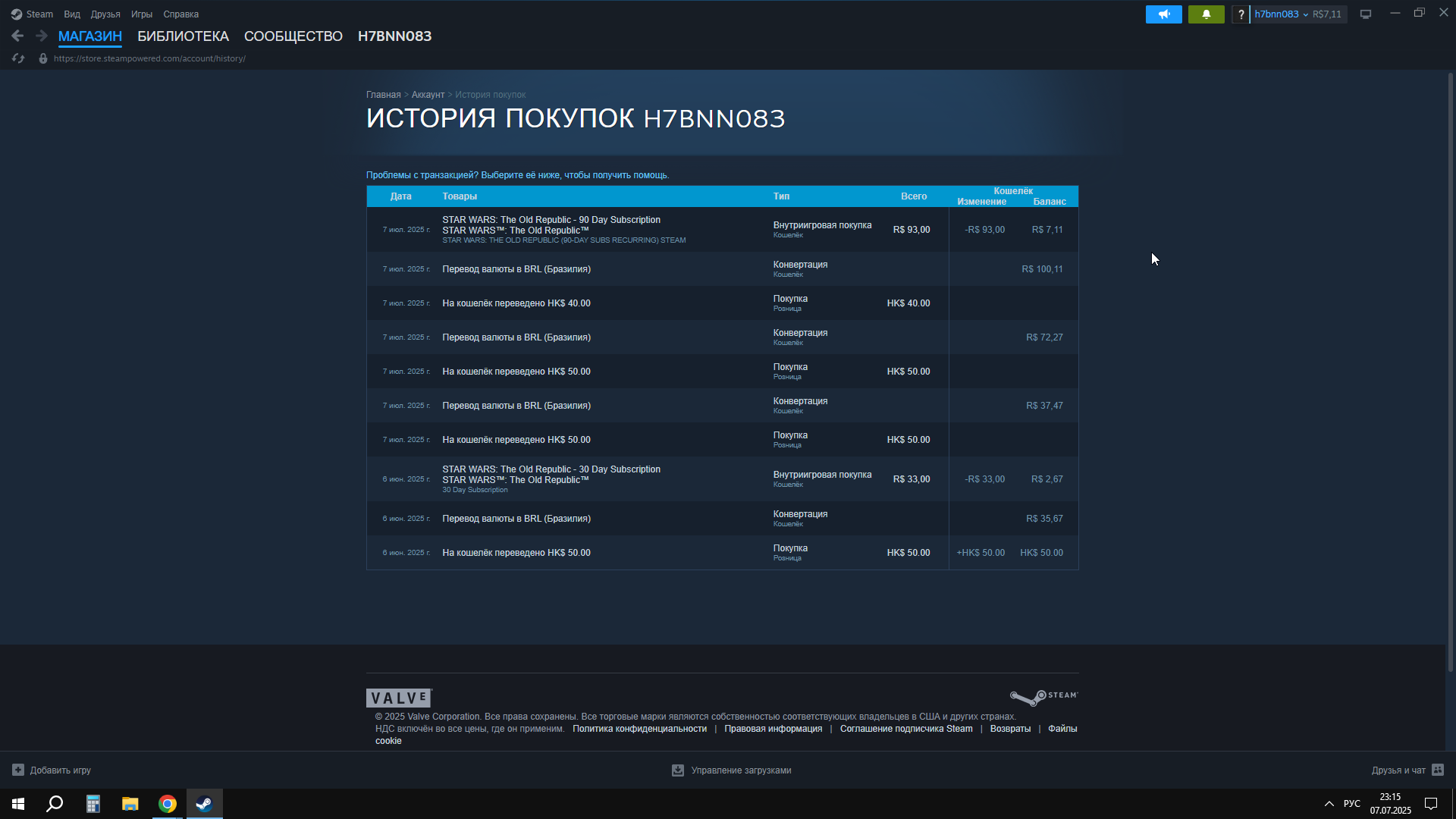Image resolution: width=1456 pixels, height=819 pixels.
Task: Open Соглашение подписчика Steam link
Action: coord(906,729)
